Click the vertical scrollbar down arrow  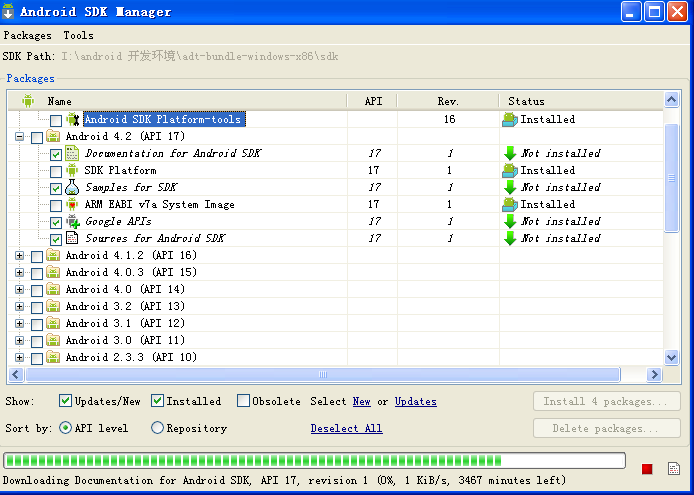click(x=671, y=357)
